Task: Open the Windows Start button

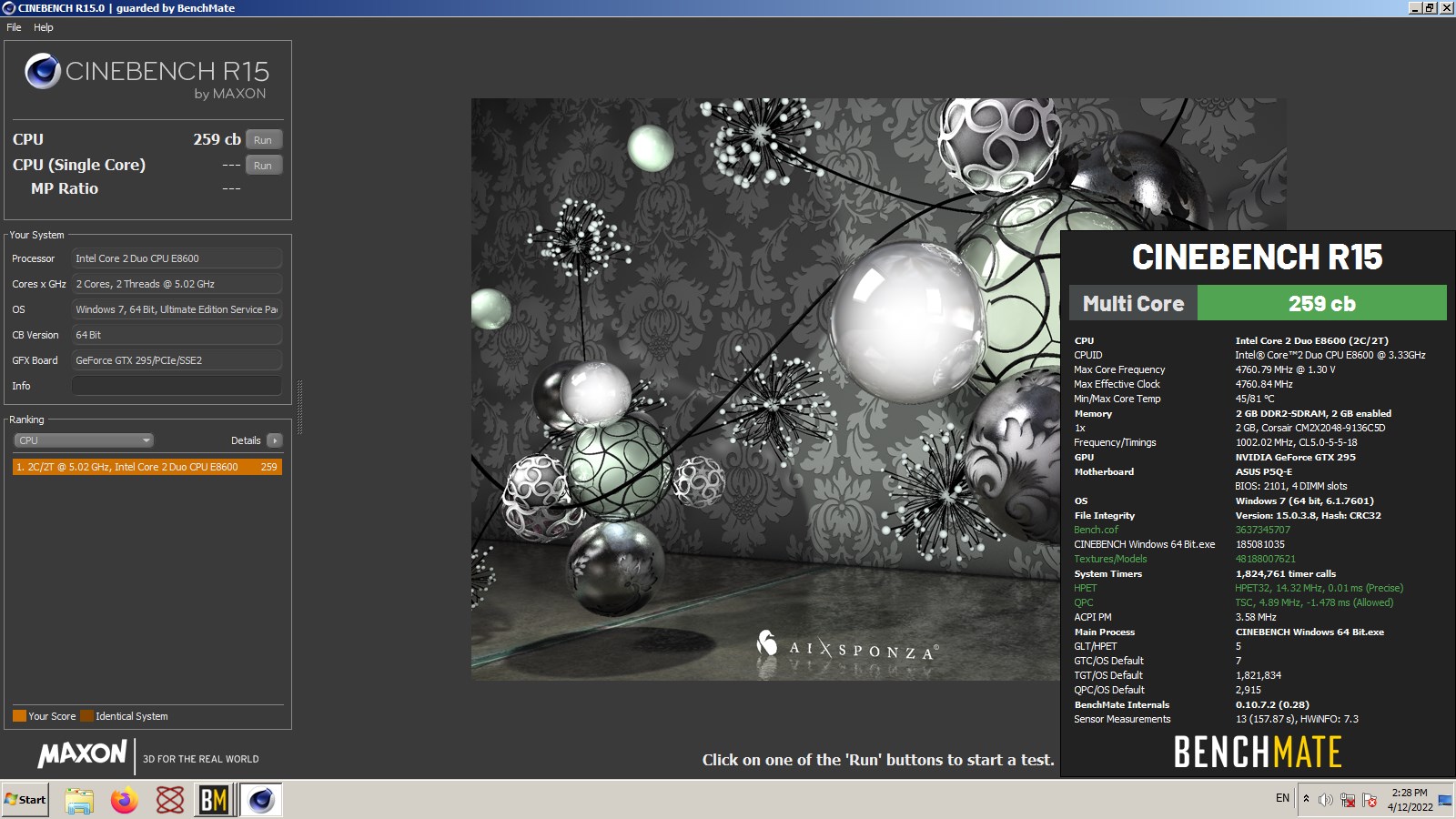Action: 25,800
